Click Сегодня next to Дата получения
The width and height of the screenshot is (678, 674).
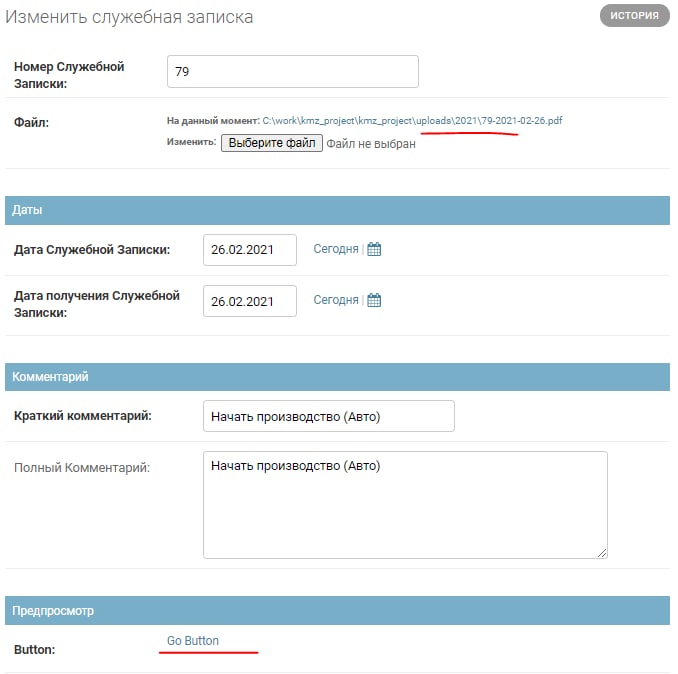[336, 300]
